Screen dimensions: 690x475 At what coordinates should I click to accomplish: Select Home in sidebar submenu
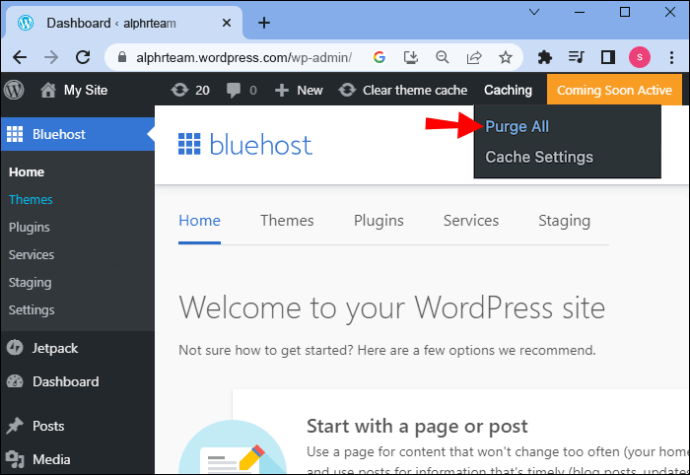pos(26,172)
